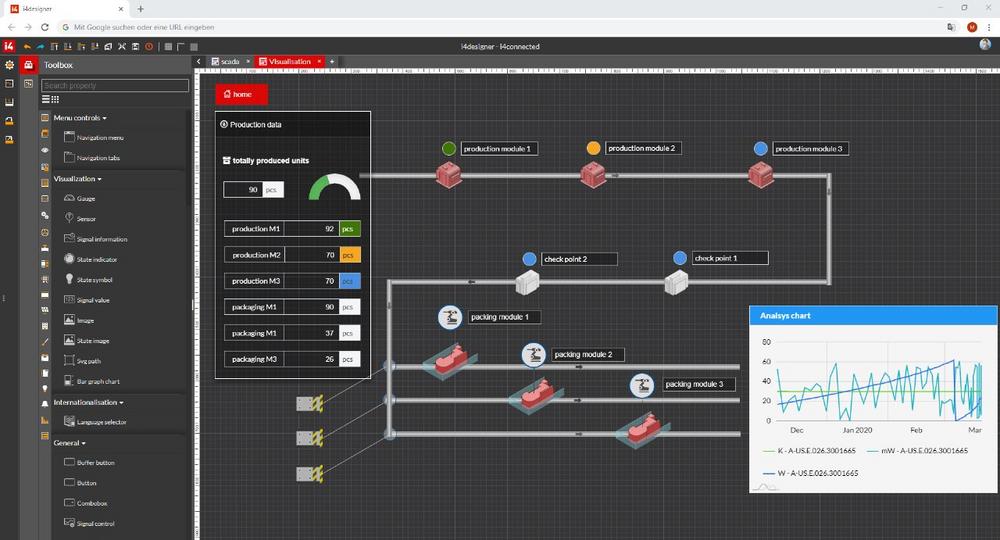The width and height of the screenshot is (1000, 540).
Task: Add a new page tab with plus
Action: 332,61
